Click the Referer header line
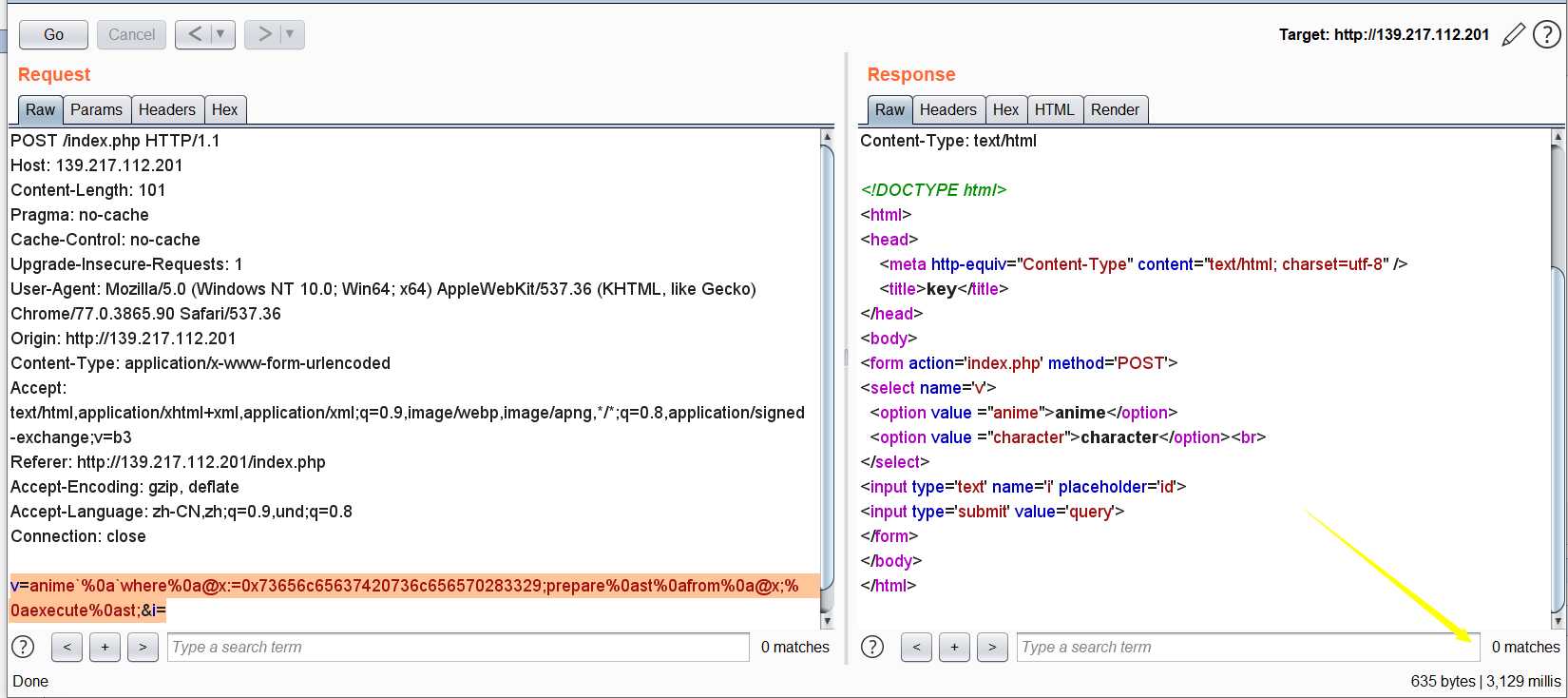 point(168,462)
